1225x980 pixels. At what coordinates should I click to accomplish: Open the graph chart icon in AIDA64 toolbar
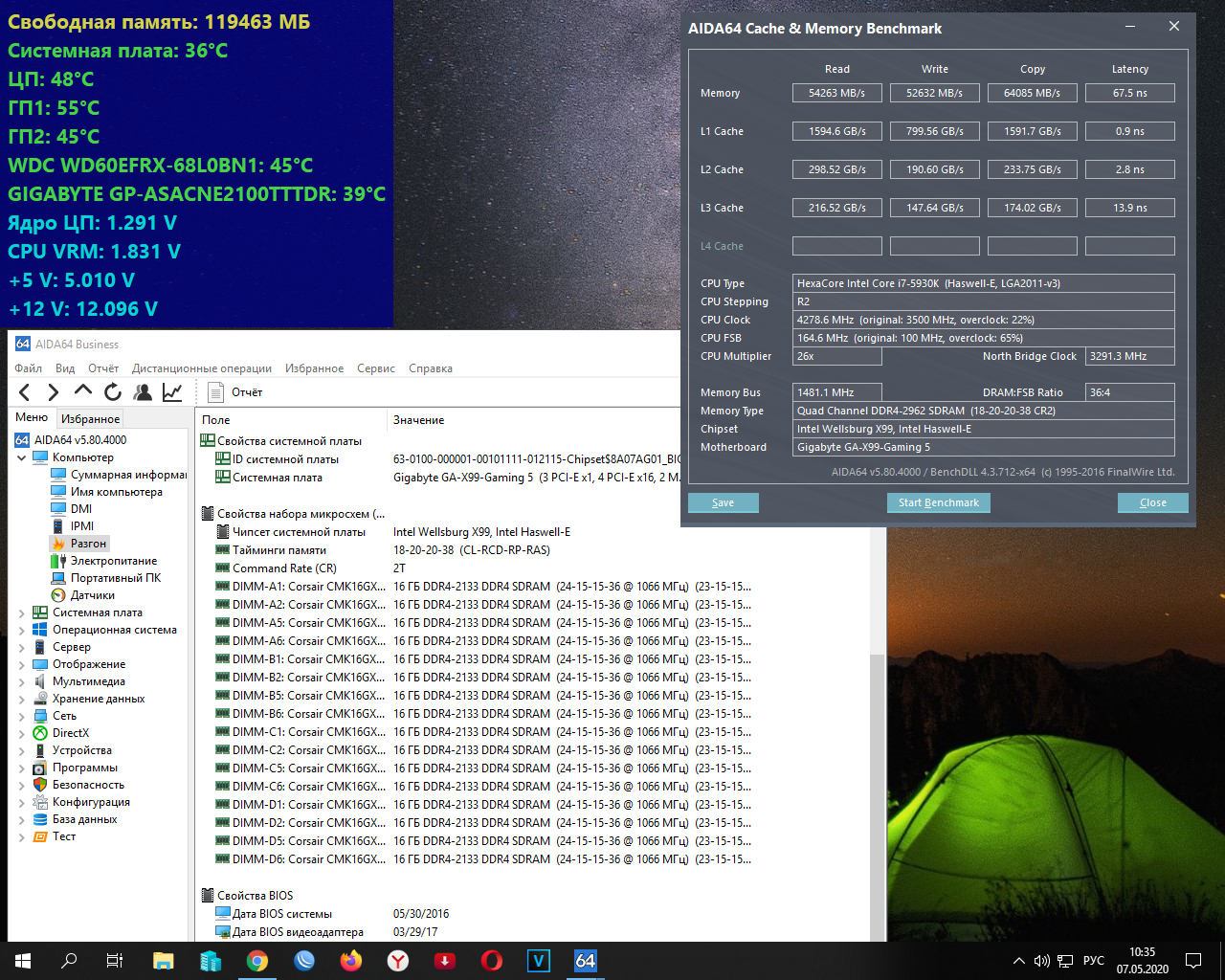[x=172, y=392]
